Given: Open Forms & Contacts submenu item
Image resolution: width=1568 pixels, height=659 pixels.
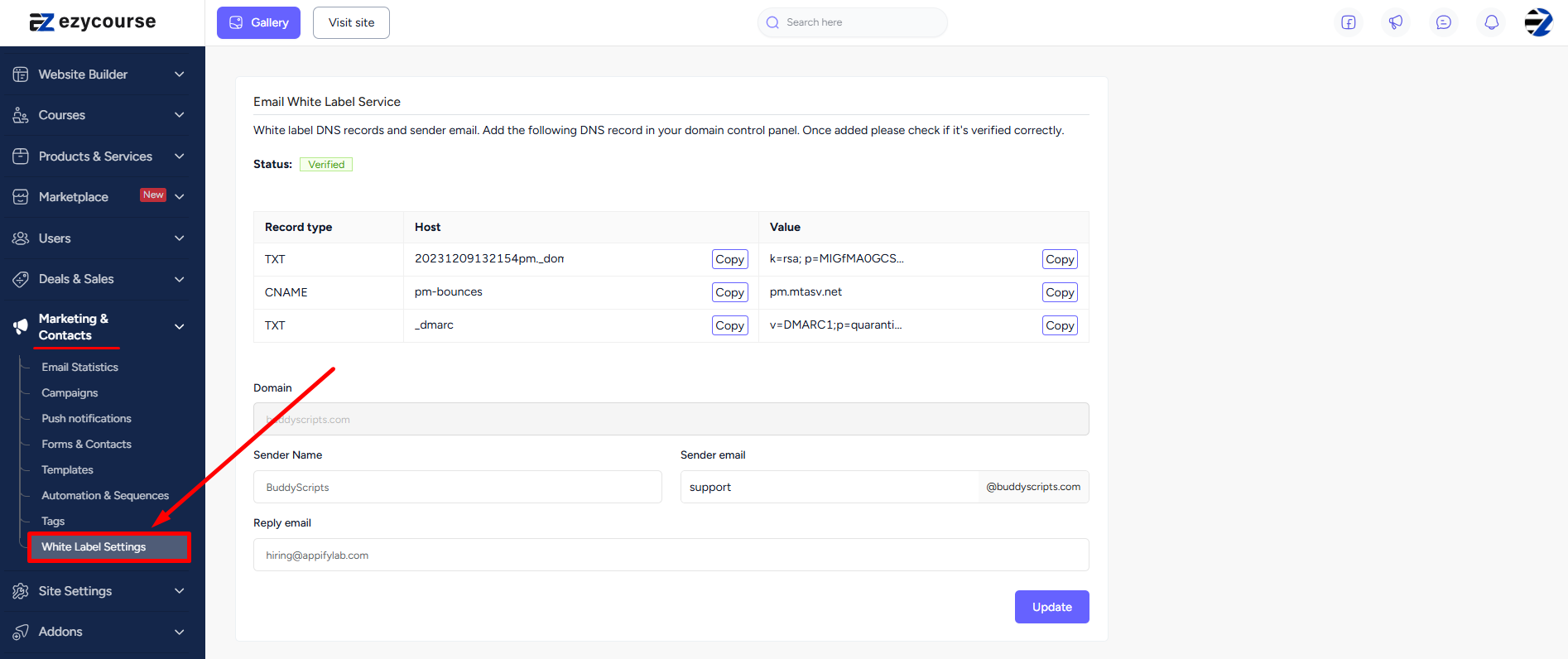Looking at the screenshot, I should [x=86, y=444].
